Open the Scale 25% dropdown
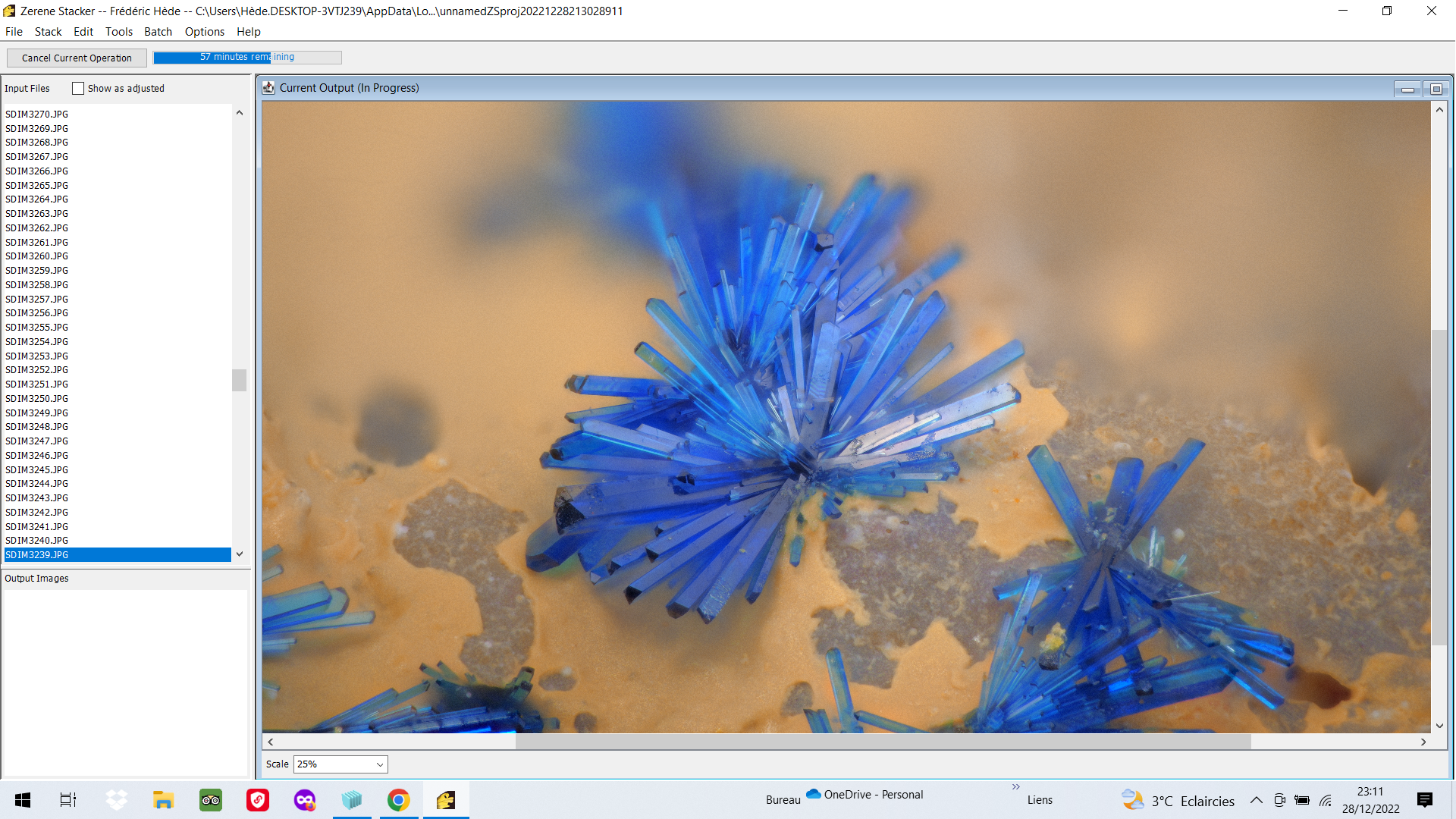1456x819 pixels. point(340,764)
